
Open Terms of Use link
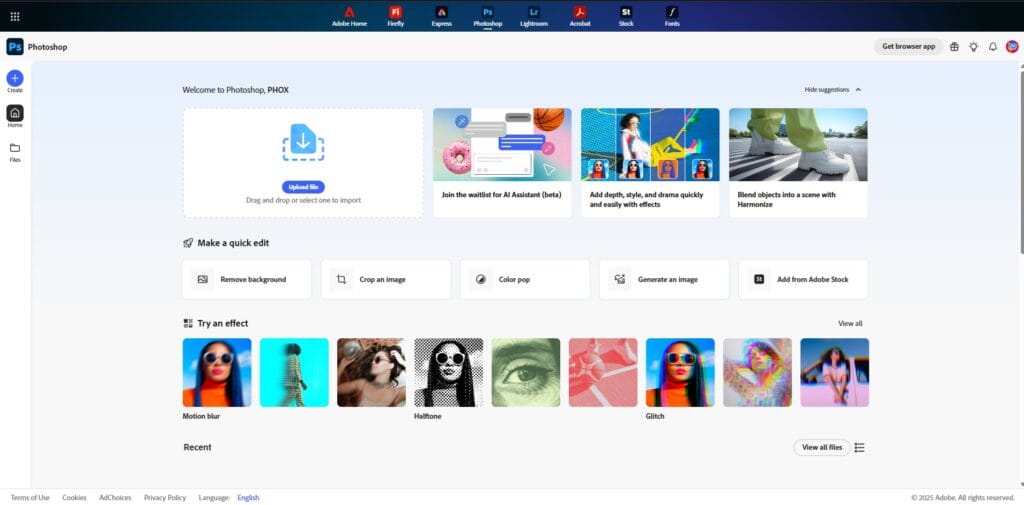pos(30,498)
